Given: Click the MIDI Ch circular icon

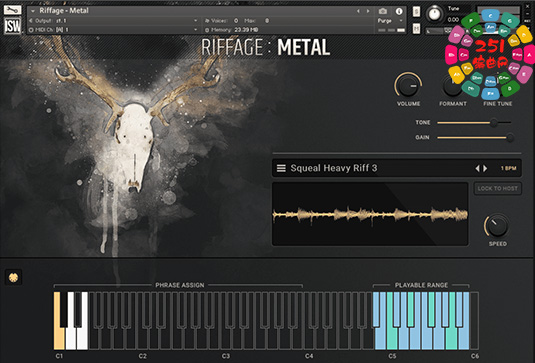Looking at the screenshot, I should pyautogui.click(x=31, y=30).
